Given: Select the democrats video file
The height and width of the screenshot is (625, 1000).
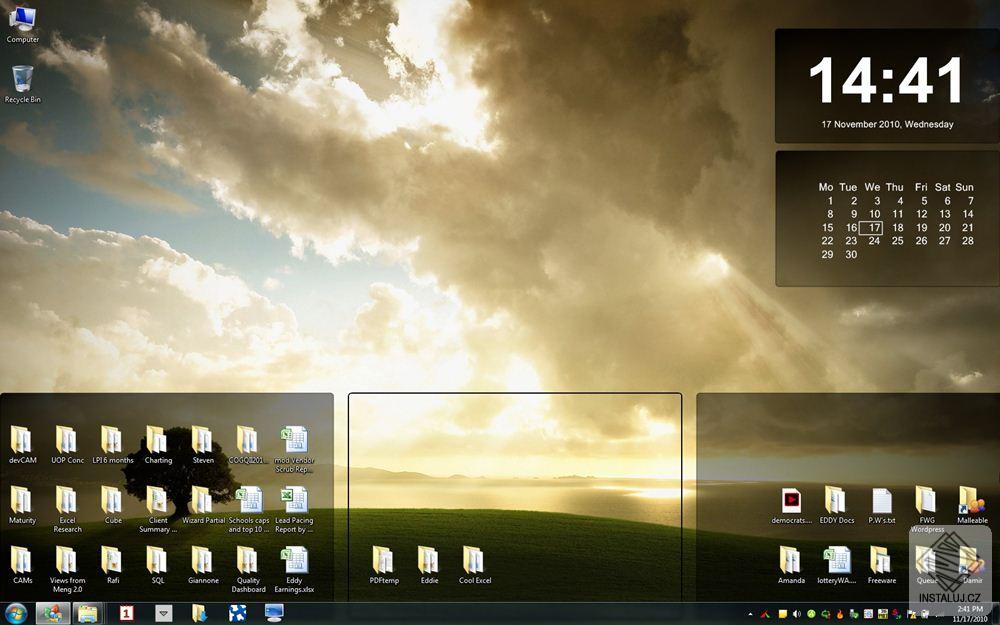Looking at the screenshot, I should (791, 505).
